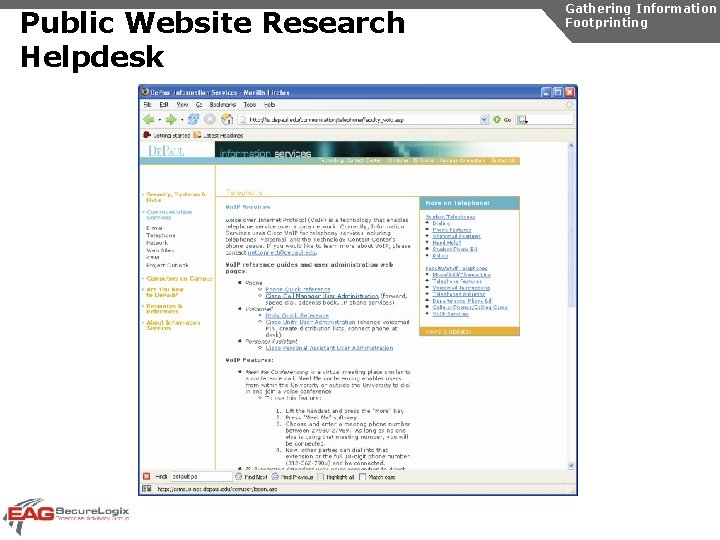This screenshot has width=720, height=540.
Task: Click the search engine icon in search box
Action: click(x=522, y=120)
